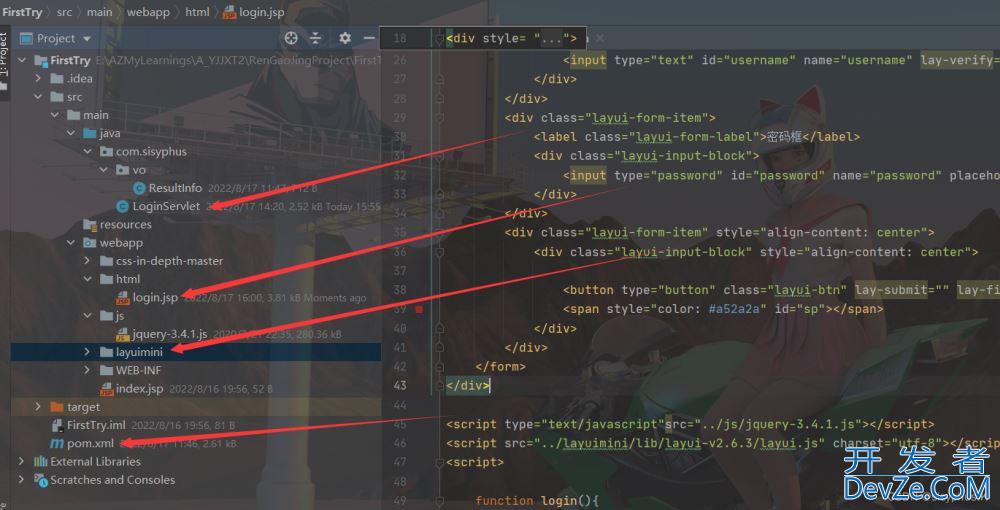Screen dimensions: 1000x510
Task: Click FirstTry in the breadcrumb bar
Action: tap(22, 11)
